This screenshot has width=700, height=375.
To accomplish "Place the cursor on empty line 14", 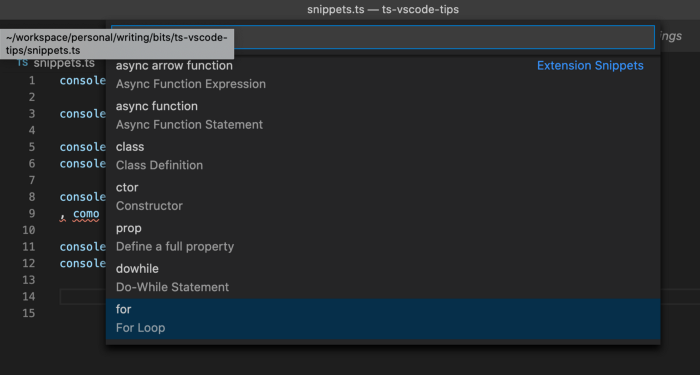I will tap(379, 297).
